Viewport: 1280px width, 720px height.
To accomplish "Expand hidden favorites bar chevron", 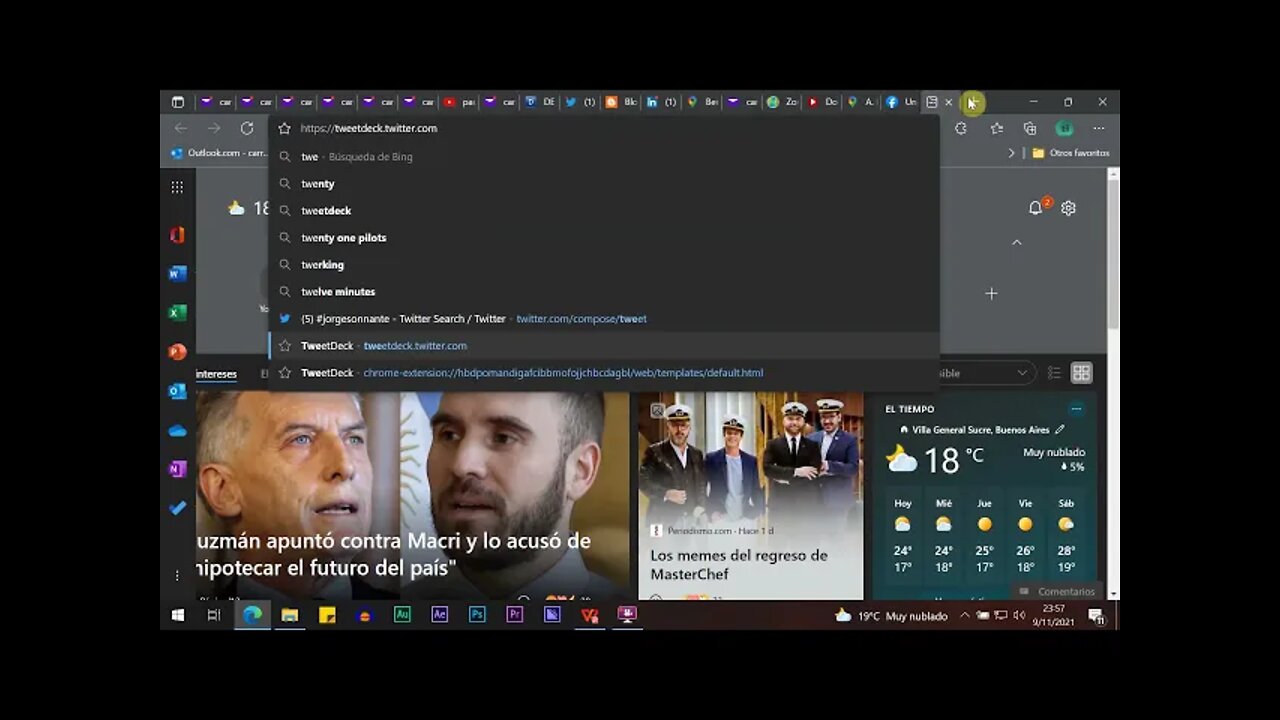I will [x=1011, y=153].
